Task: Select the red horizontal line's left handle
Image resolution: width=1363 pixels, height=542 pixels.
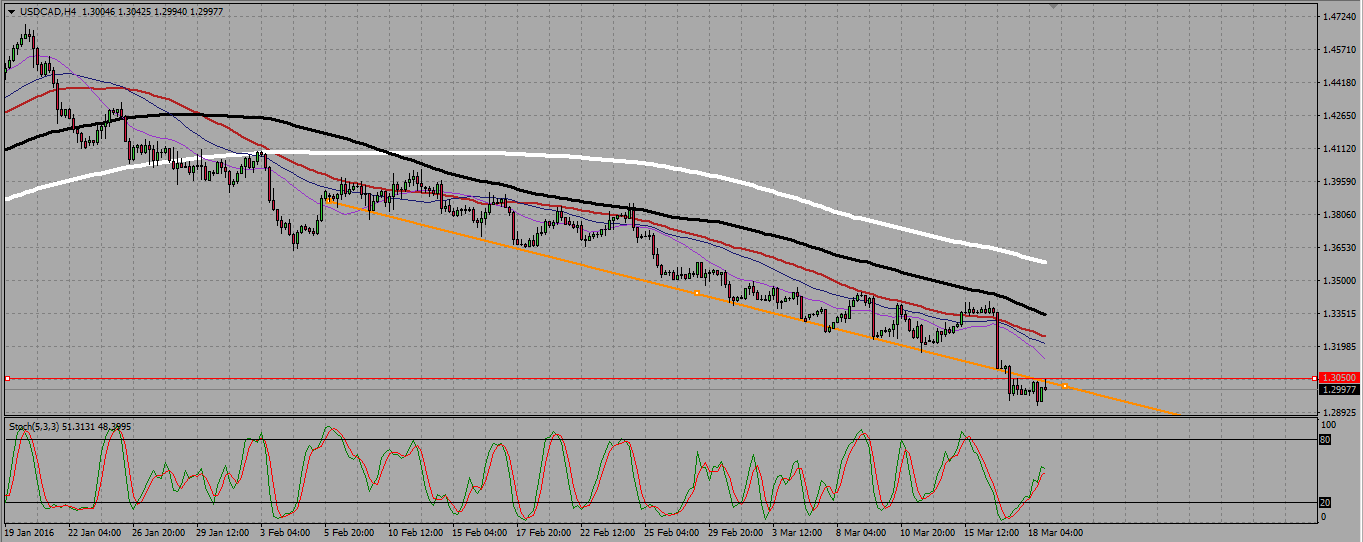Action: coord(7,378)
